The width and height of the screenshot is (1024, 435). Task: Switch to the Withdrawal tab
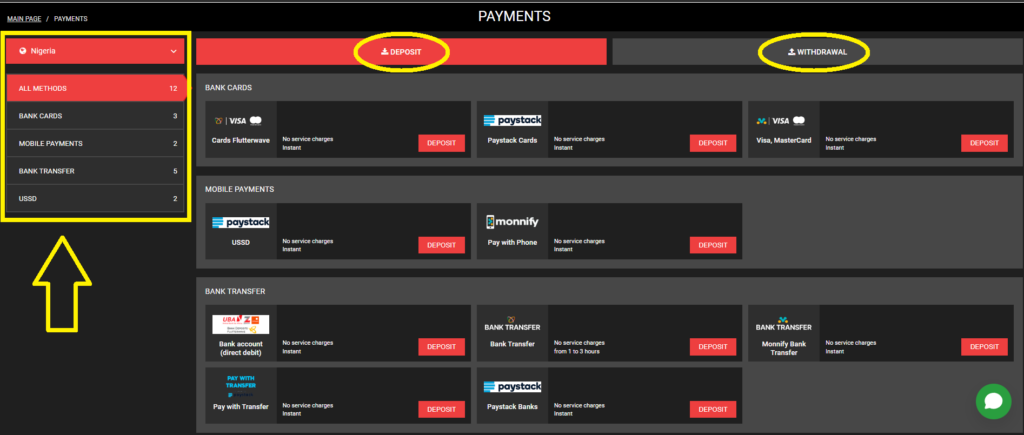tap(818, 52)
